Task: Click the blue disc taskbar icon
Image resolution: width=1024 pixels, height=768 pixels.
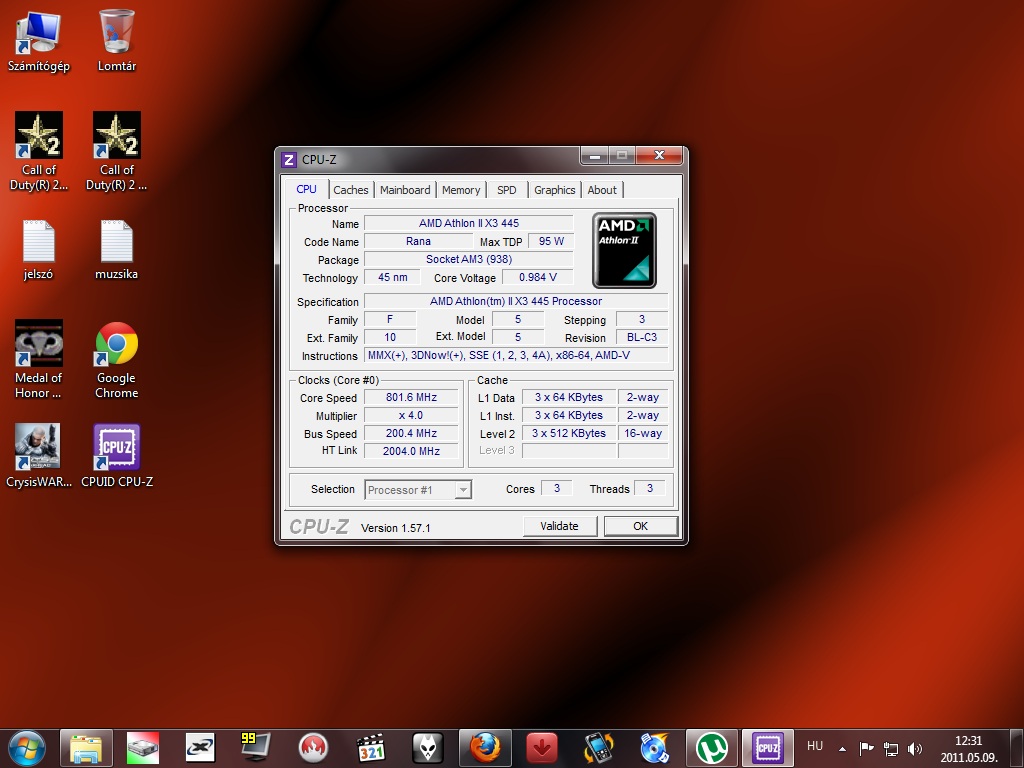Action: click(x=655, y=748)
